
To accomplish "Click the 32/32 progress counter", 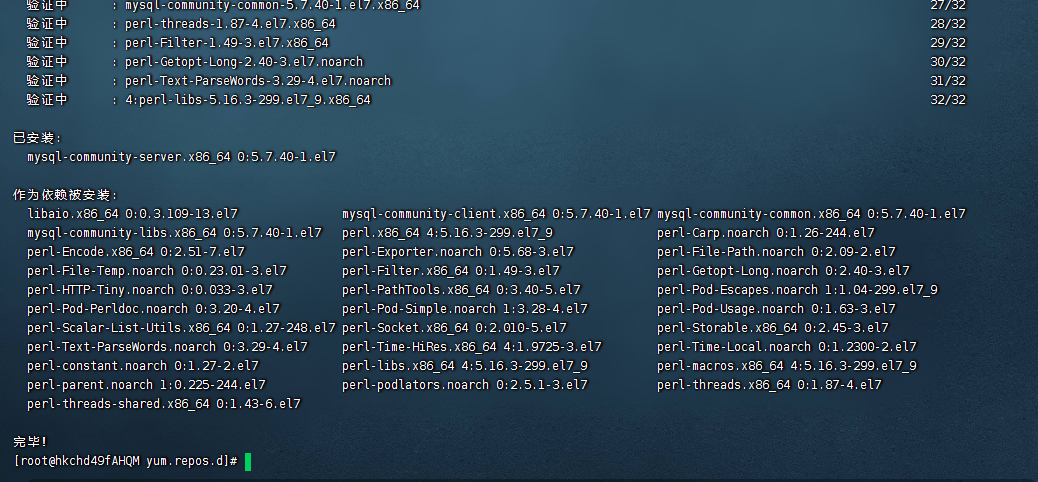I will [948, 100].
